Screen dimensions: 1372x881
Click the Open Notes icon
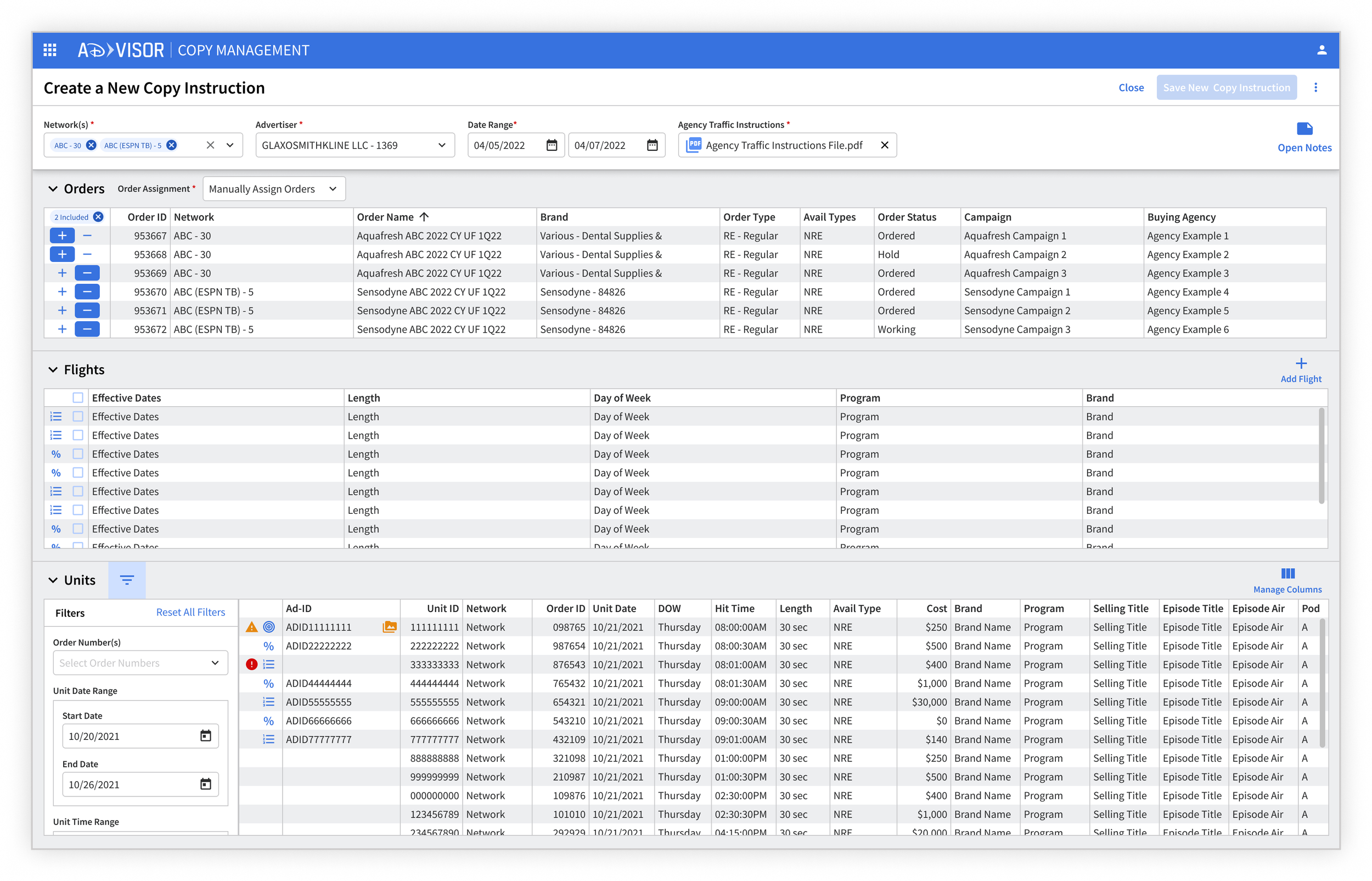(x=1304, y=130)
